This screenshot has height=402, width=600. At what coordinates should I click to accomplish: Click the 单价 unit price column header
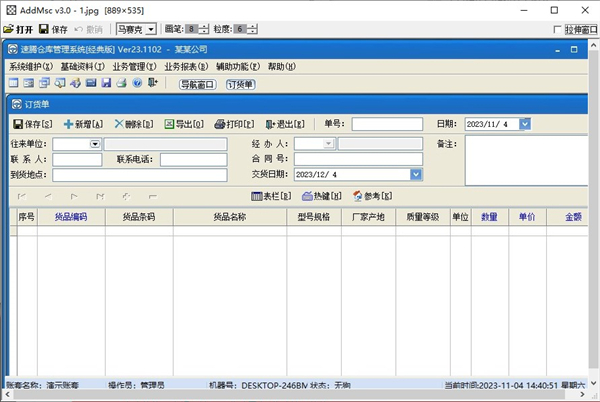pos(527,217)
